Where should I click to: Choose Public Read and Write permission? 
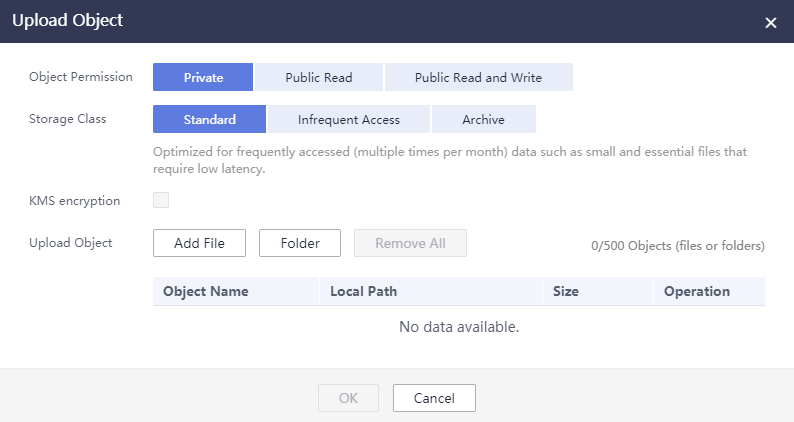[479, 77]
